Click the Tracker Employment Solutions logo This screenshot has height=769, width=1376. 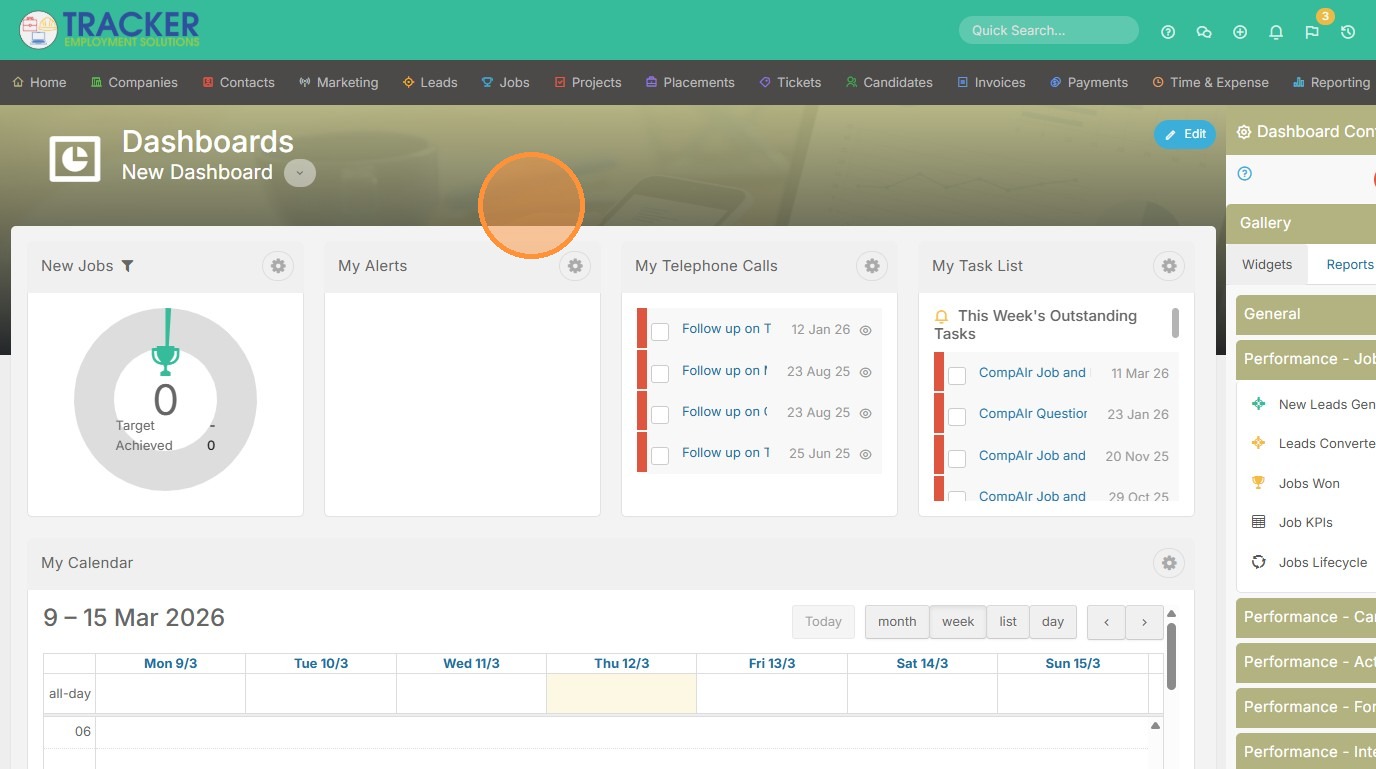click(x=110, y=30)
